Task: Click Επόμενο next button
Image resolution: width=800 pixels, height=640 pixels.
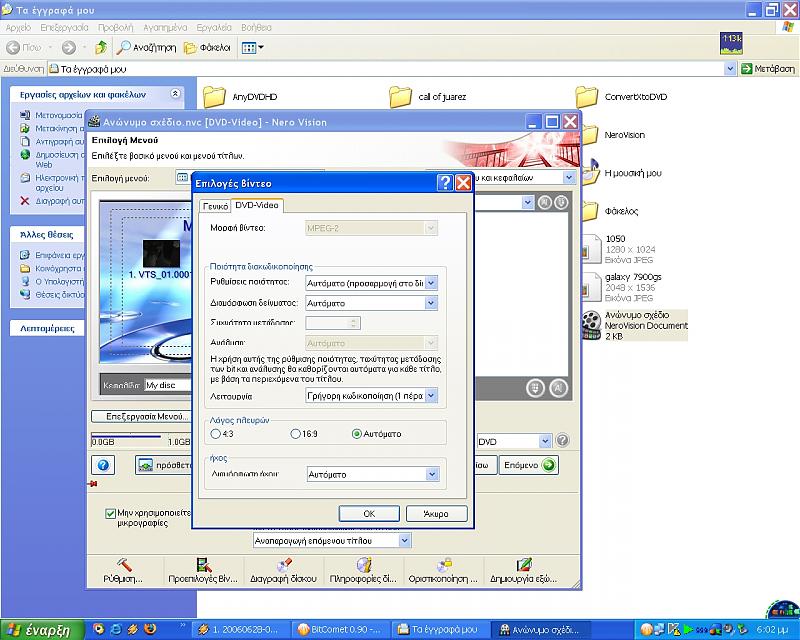Action: point(529,465)
